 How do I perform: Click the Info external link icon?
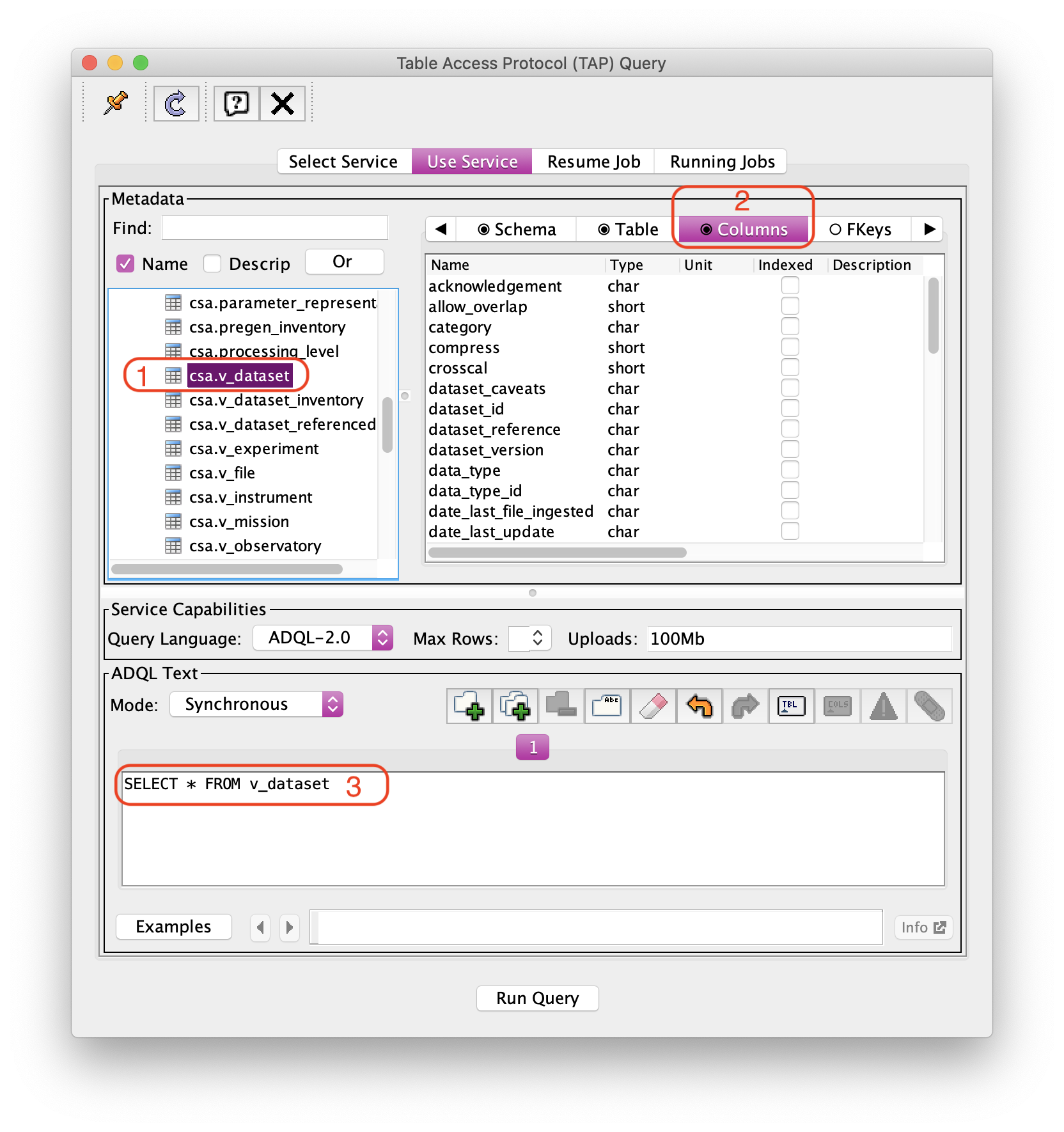940,927
